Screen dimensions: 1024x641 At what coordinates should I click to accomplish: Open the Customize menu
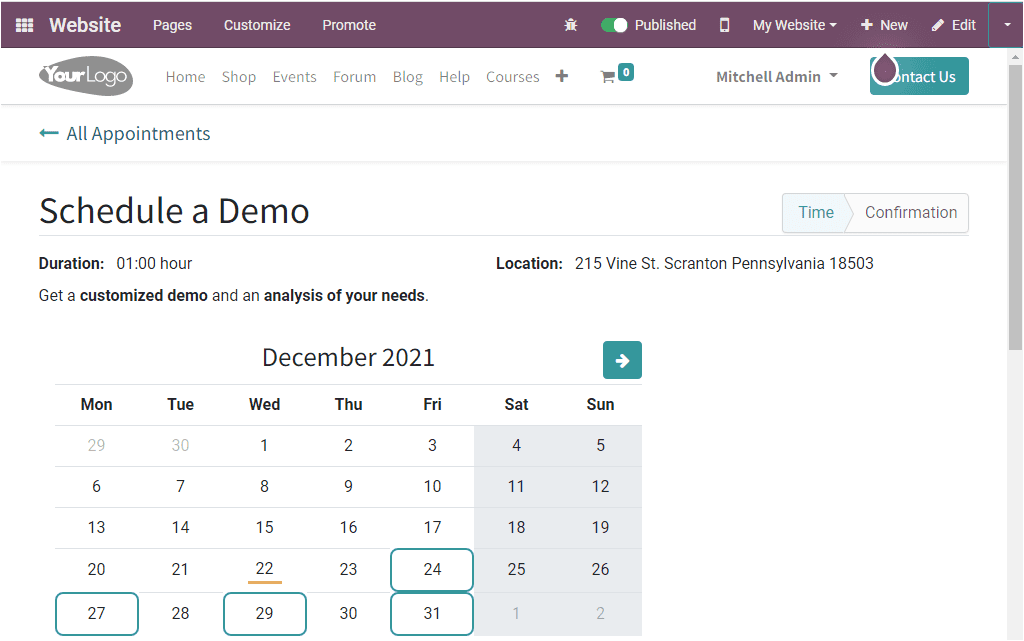pyautogui.click(x=256, y=24)
